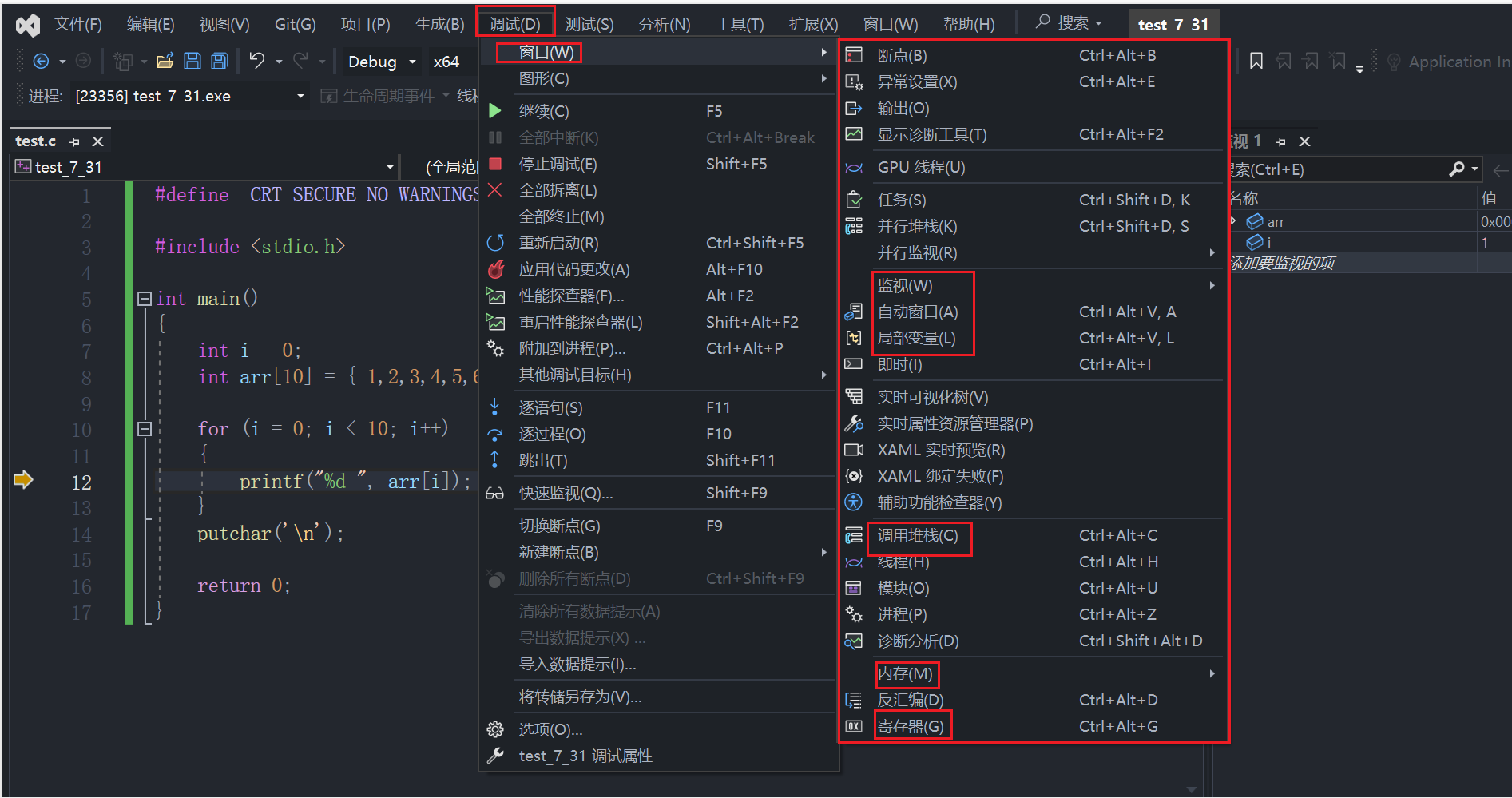Choose Autos window menu item
This screenshot has width=1512, height=798.
click(x=1034, y=312)
